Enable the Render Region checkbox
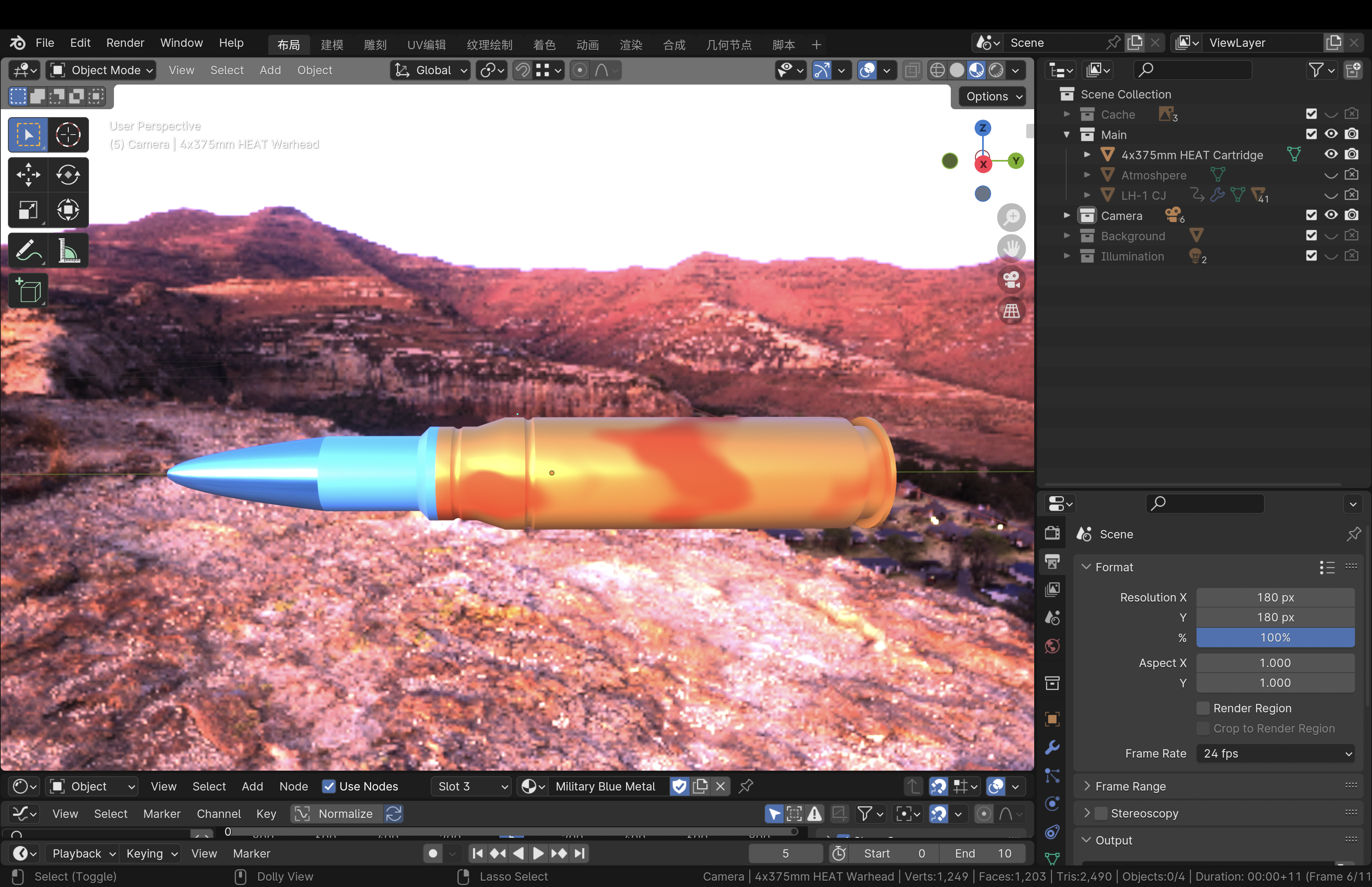The image size is (1372, 887). [x=1203, y=708]
